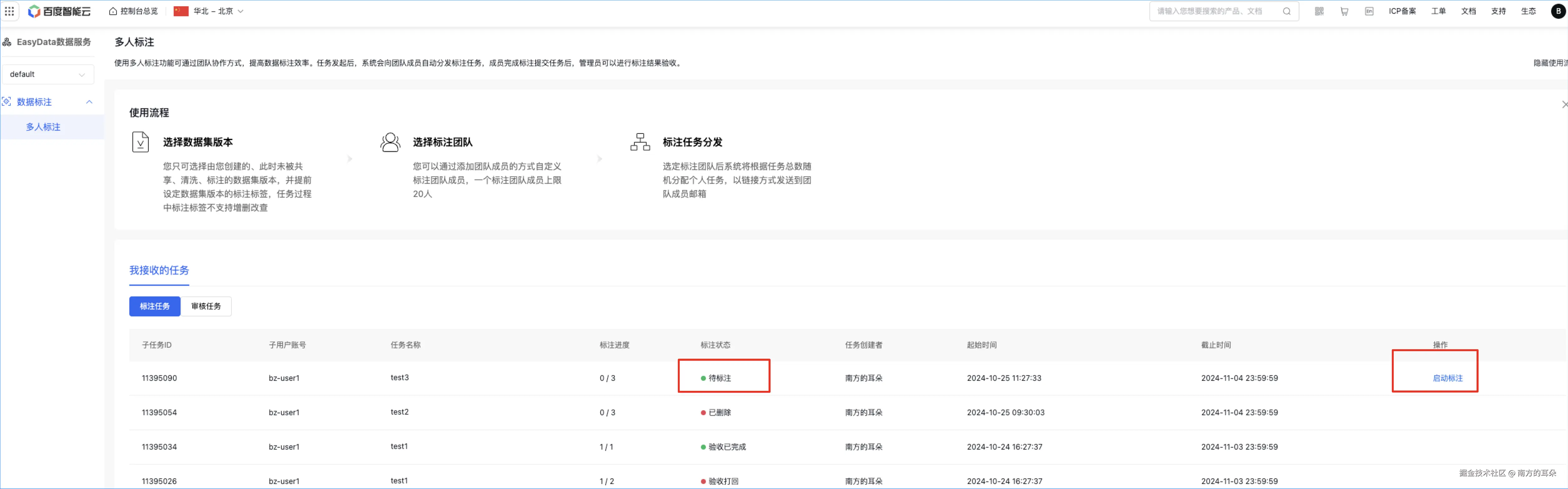Image resolution: width=1568 pixels, height=489 pixels.
Task: Switch language with the En icon
Action: coord(1369,11)
